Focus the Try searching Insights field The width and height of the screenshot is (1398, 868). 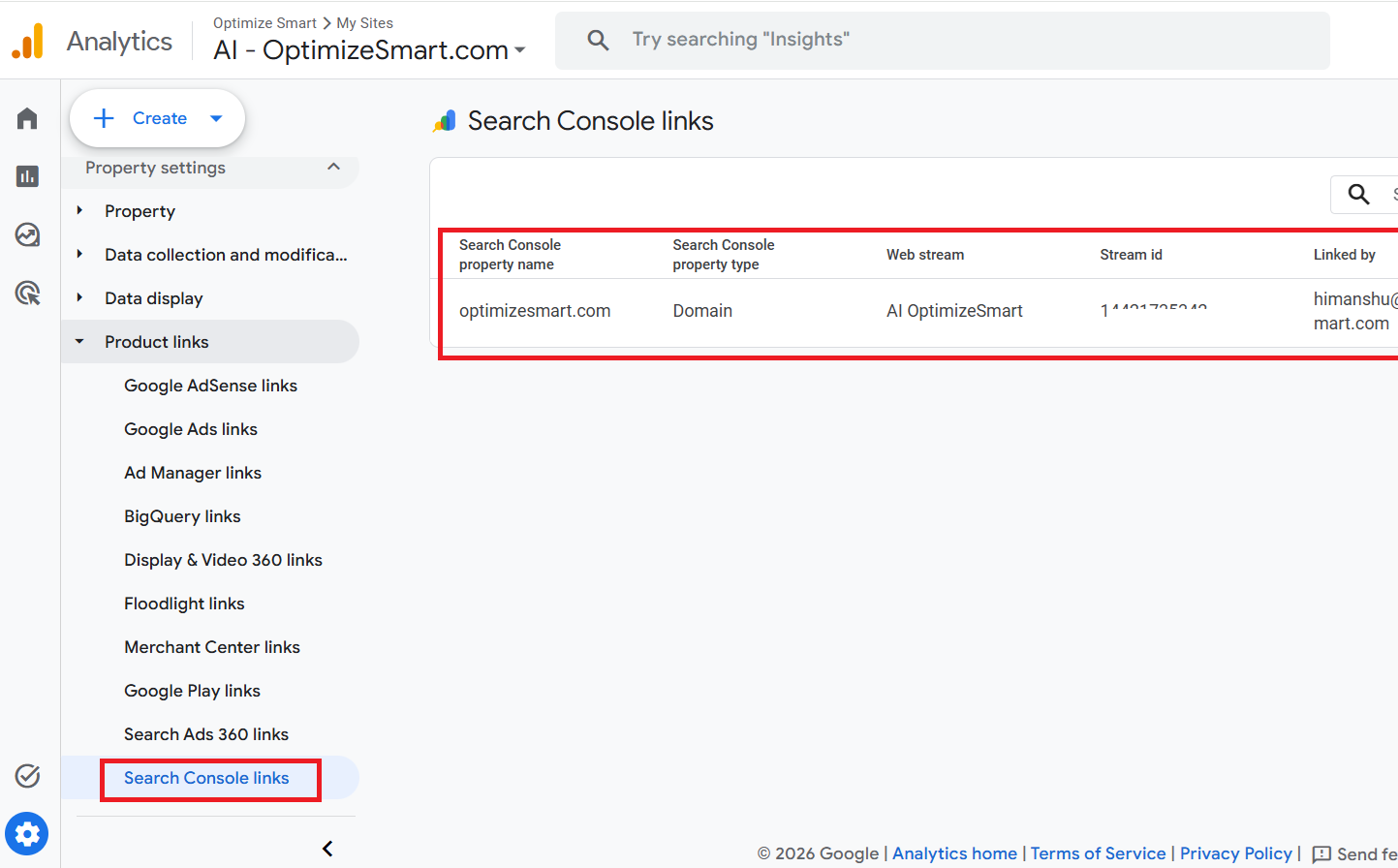pos(943,40)
